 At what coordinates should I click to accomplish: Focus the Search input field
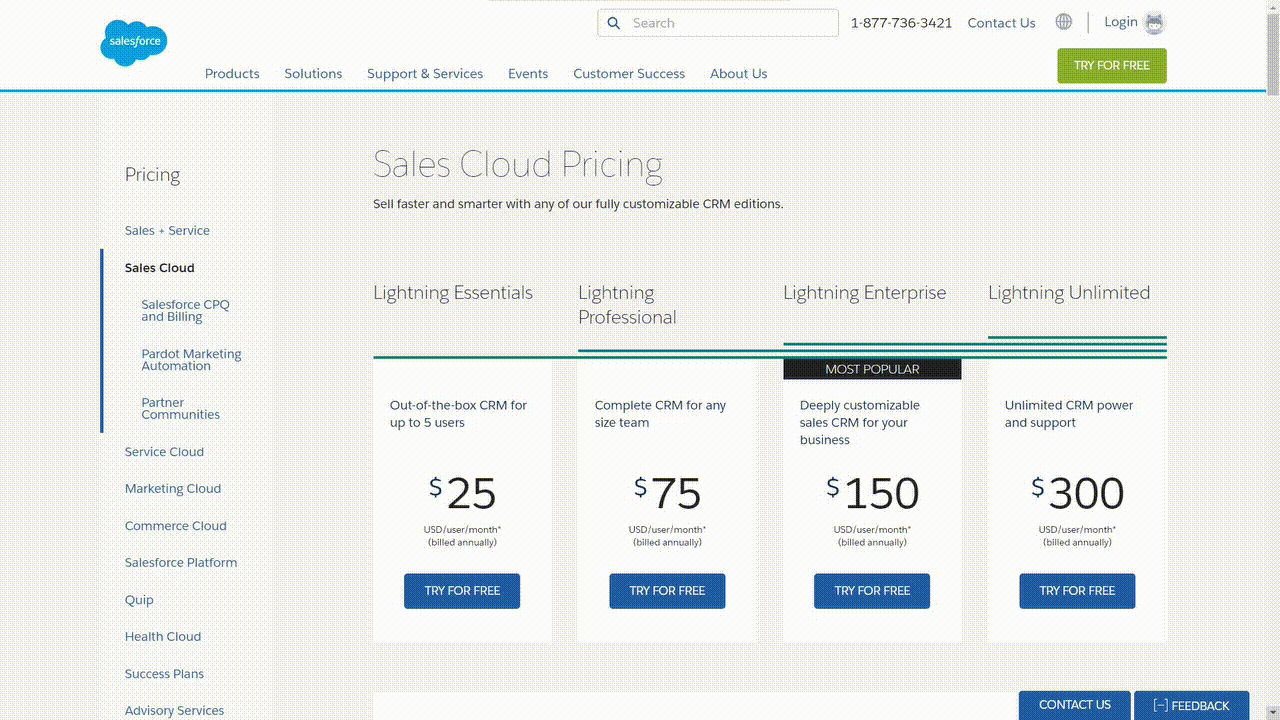click(718, 23)
